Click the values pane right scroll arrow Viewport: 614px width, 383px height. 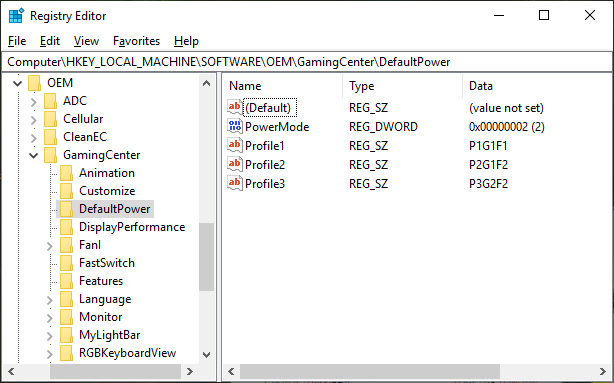pos(602,371)
